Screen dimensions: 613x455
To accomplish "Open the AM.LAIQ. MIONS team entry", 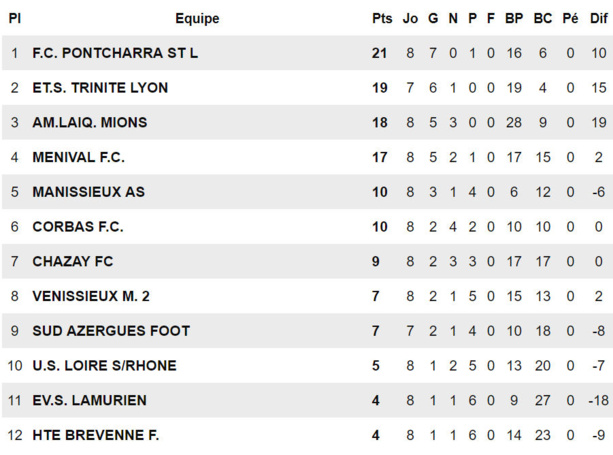I will 89,122.
